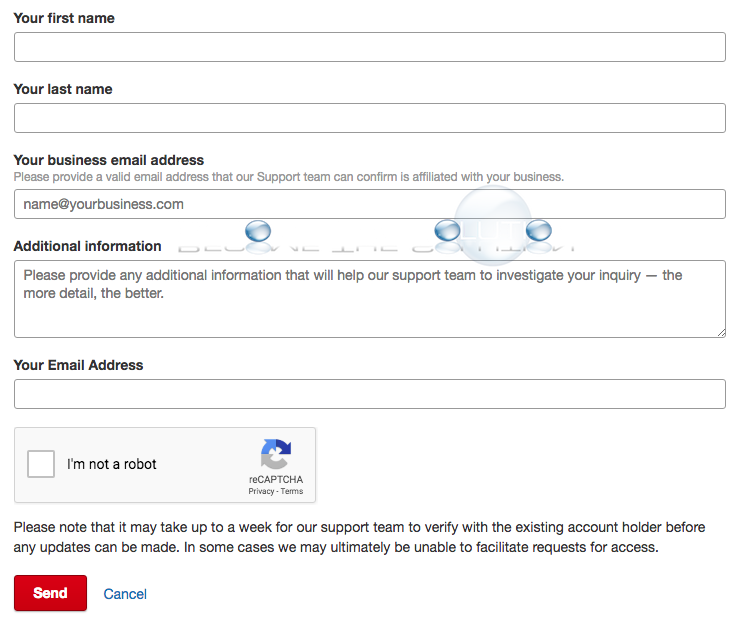Click the reCAPTCHA logo icon
This screenshot has width=740, height=631.
pyautogui.click(x=276, y=454)
